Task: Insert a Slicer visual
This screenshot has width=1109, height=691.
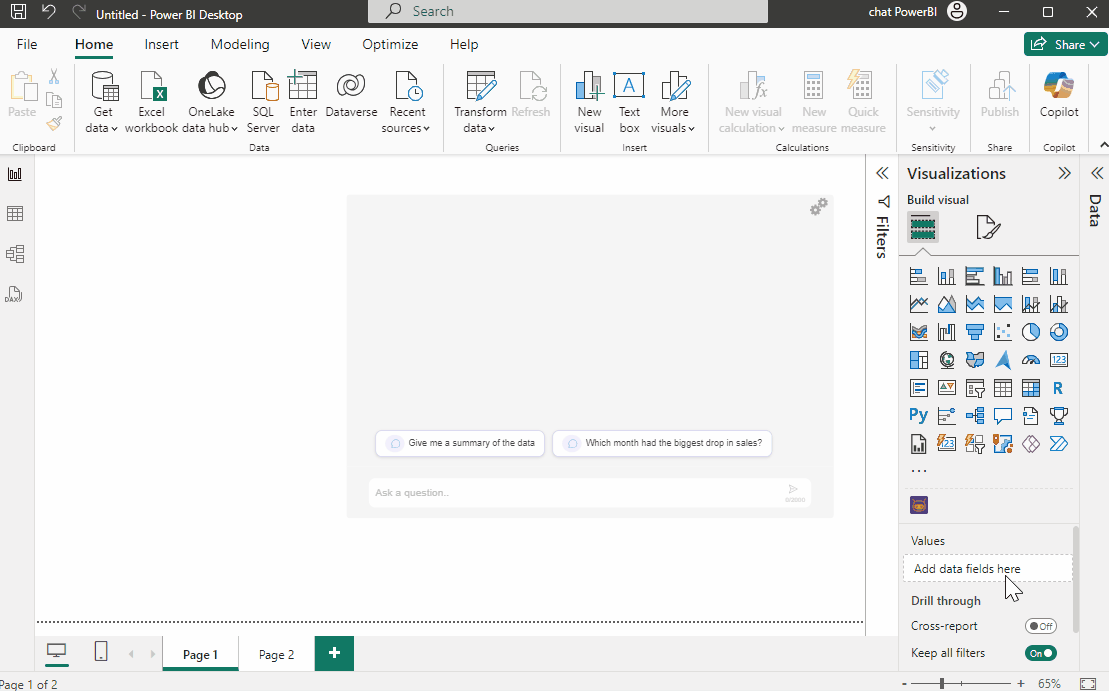Action: click(x=975, y=388)
